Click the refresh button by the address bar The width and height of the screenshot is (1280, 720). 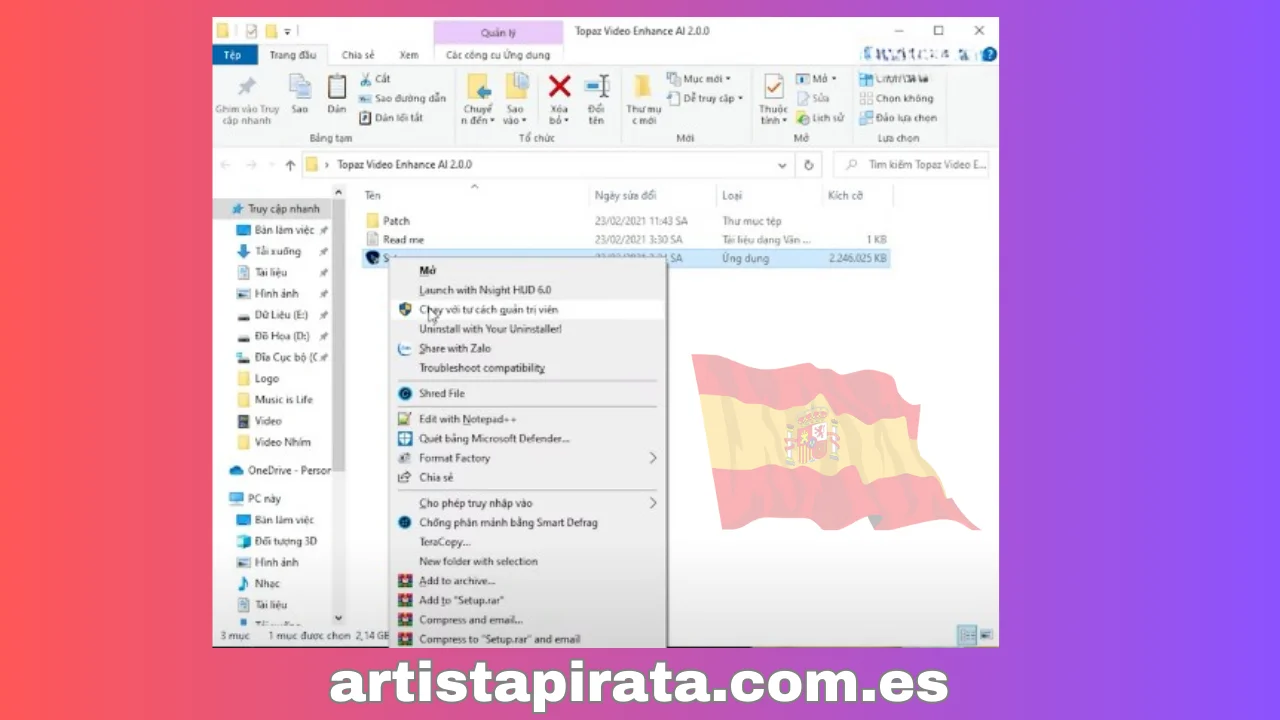(808, 165)
